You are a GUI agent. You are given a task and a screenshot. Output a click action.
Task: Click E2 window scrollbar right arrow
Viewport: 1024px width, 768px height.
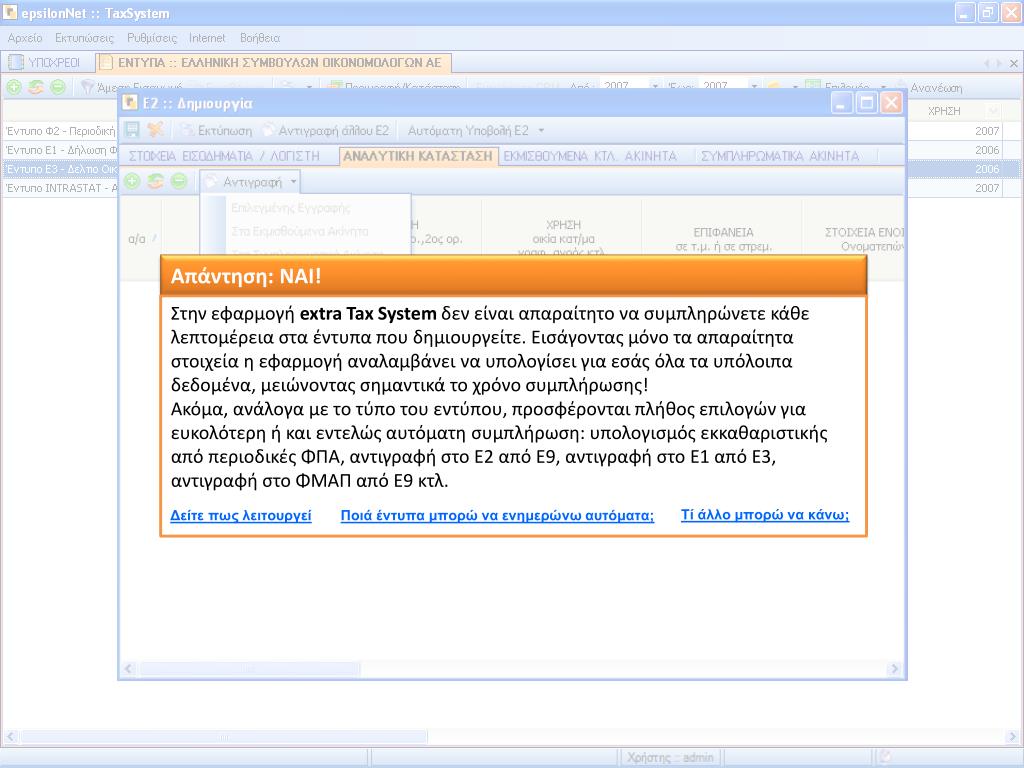coord(894,668)
